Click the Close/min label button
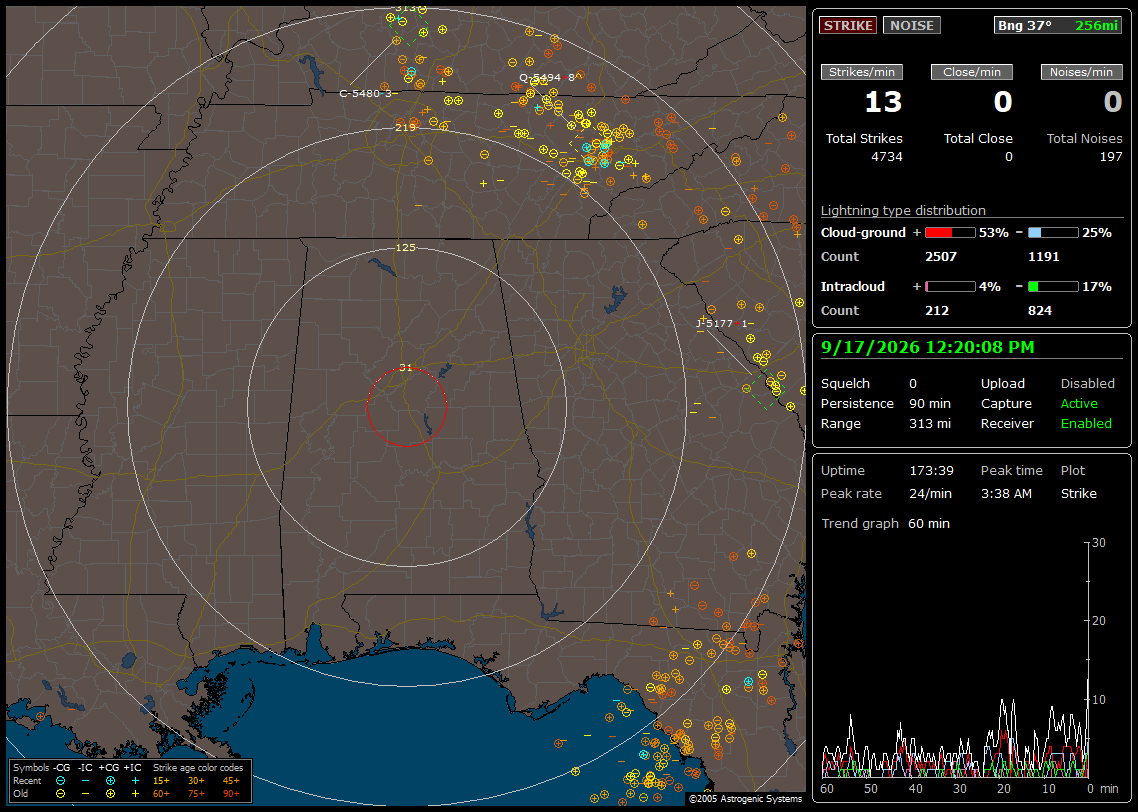Screen dimensions: 1138x812 click(972, 72)
